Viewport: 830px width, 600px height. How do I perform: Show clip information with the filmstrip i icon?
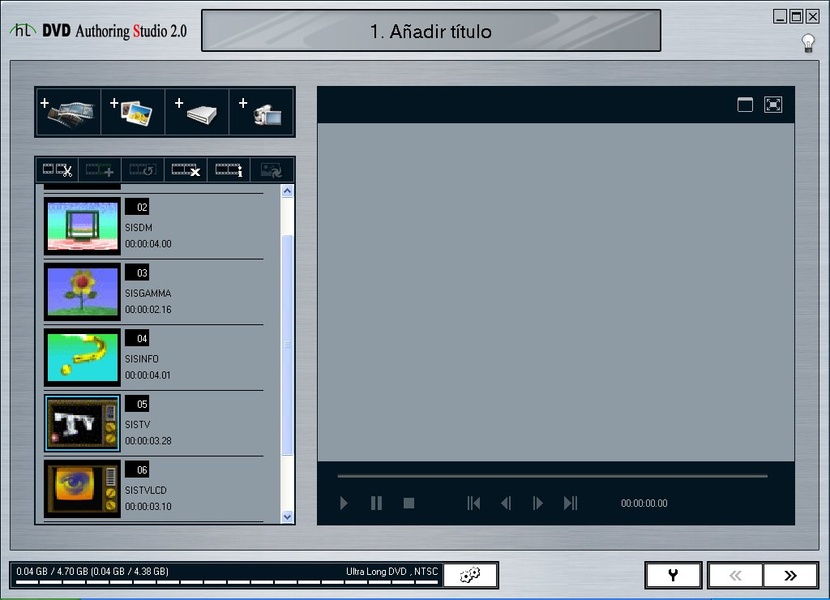[x=229, y=170]
